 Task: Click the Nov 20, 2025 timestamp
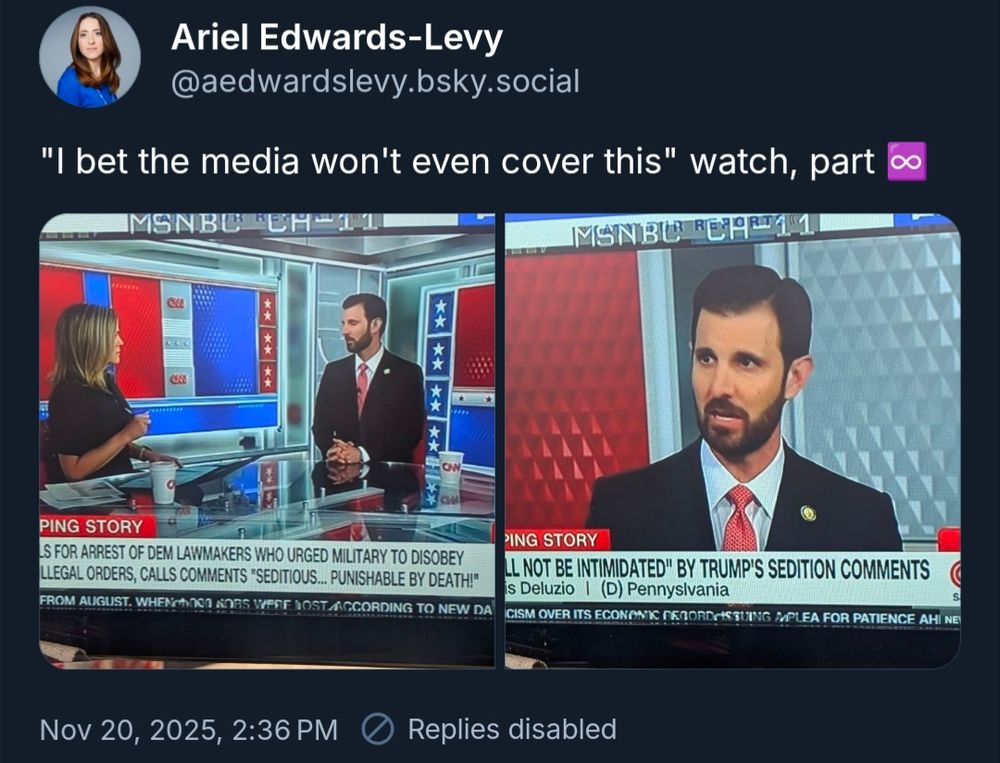point(189,729)
